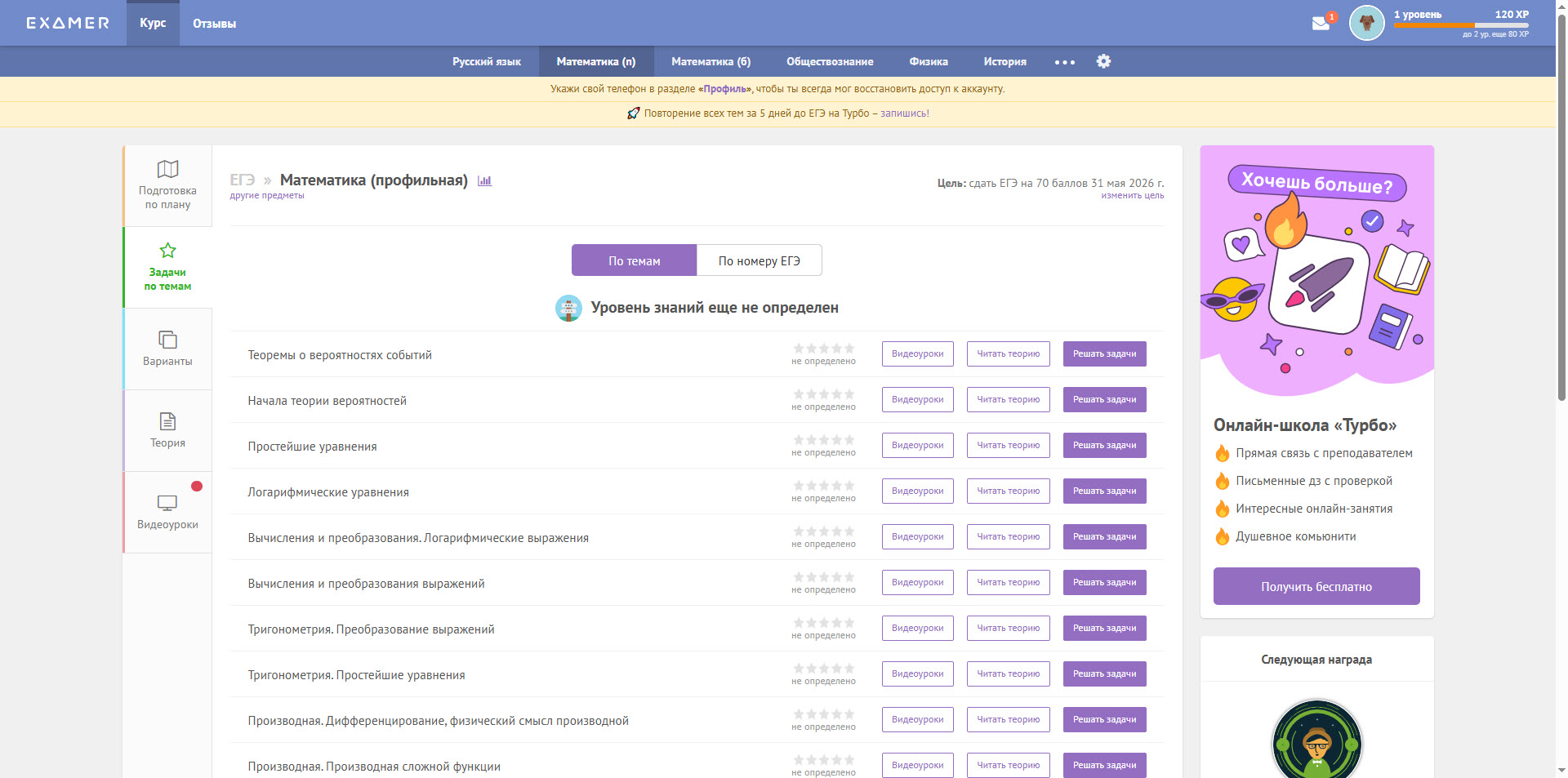Screen dimensions: 1568x778
Task: Click the EXAMER logo
Action: 68,23
